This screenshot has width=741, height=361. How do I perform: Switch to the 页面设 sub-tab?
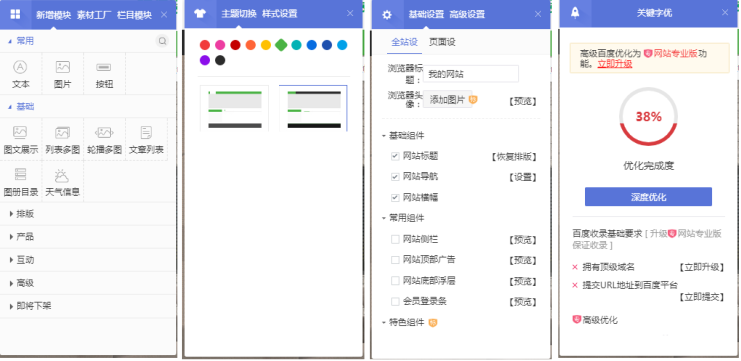(x=442, y=43)
